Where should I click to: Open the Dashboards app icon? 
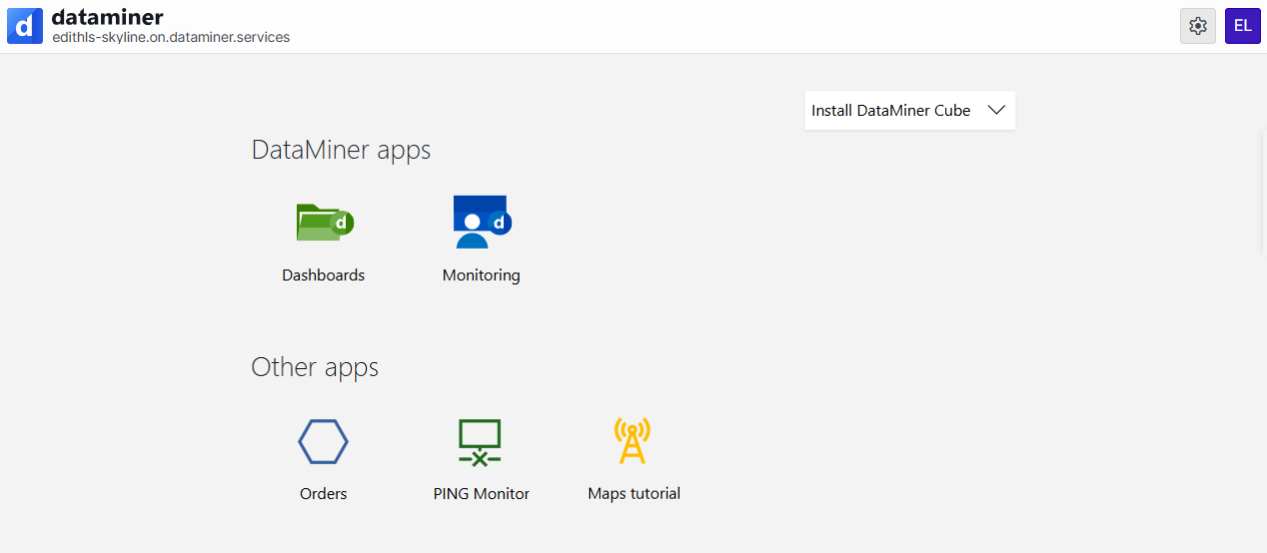point(325,222)
